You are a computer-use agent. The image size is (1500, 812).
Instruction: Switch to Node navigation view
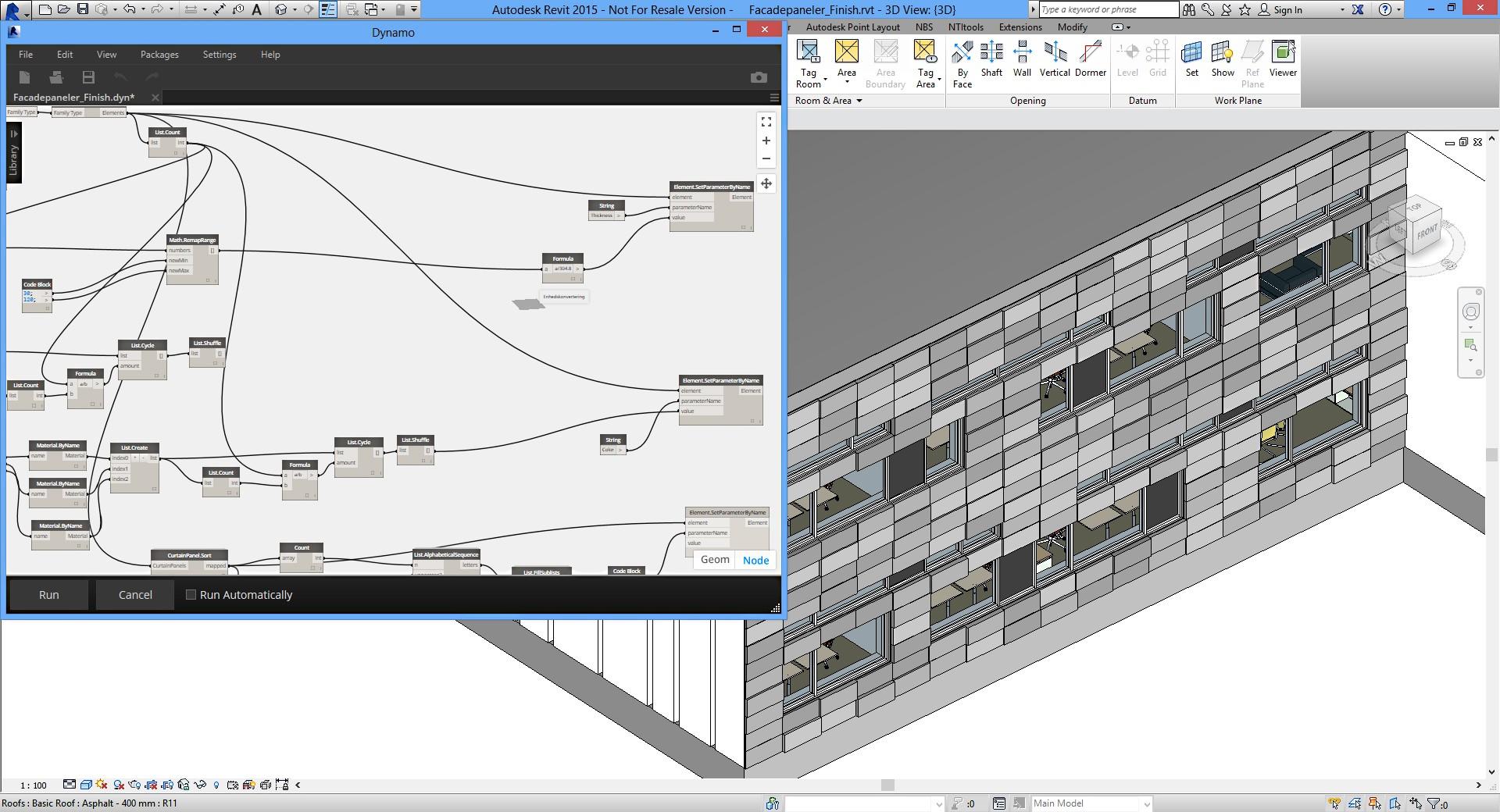[x=755, y=560]
